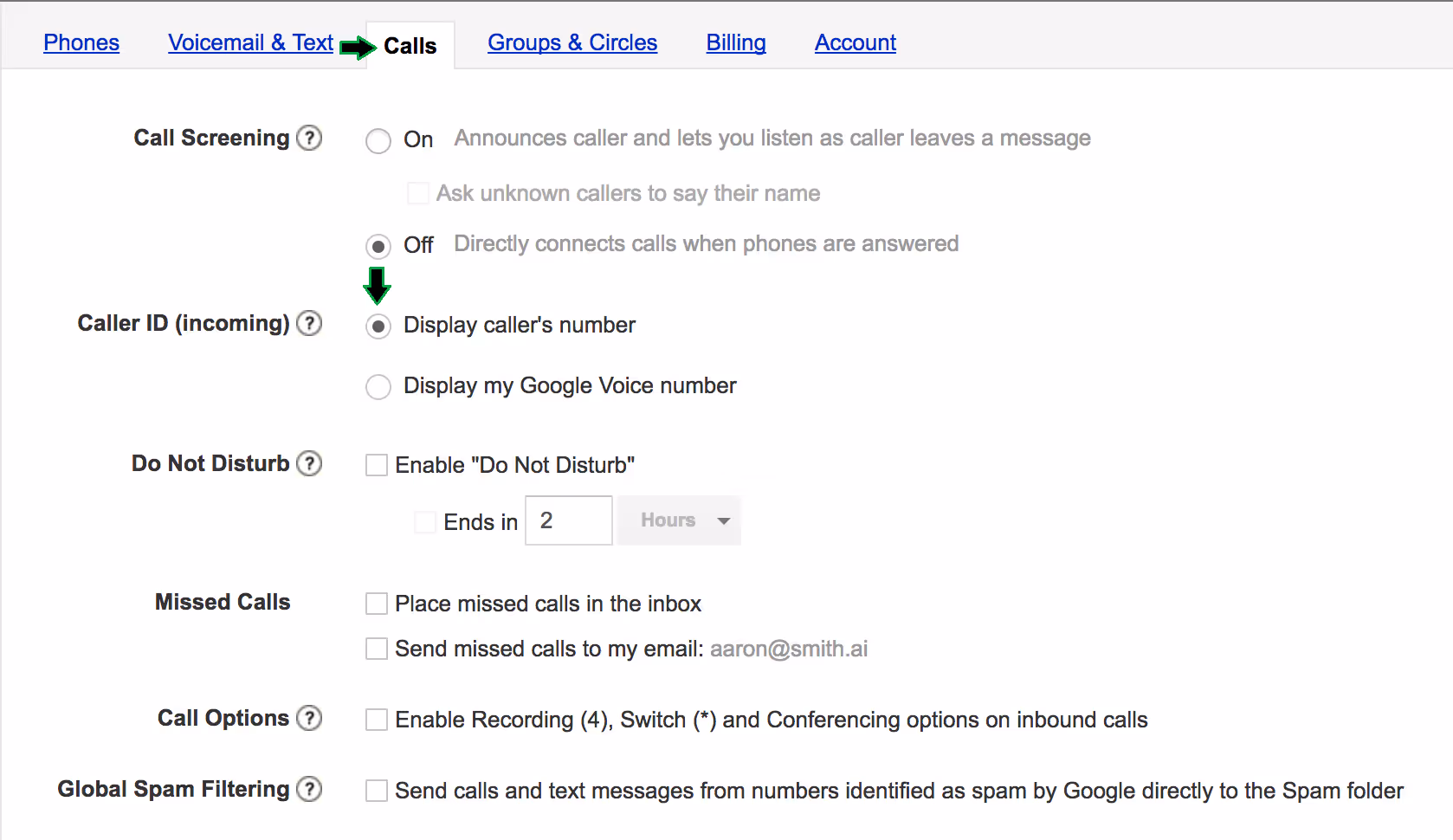Select Call Screening Off radio button

378,246
